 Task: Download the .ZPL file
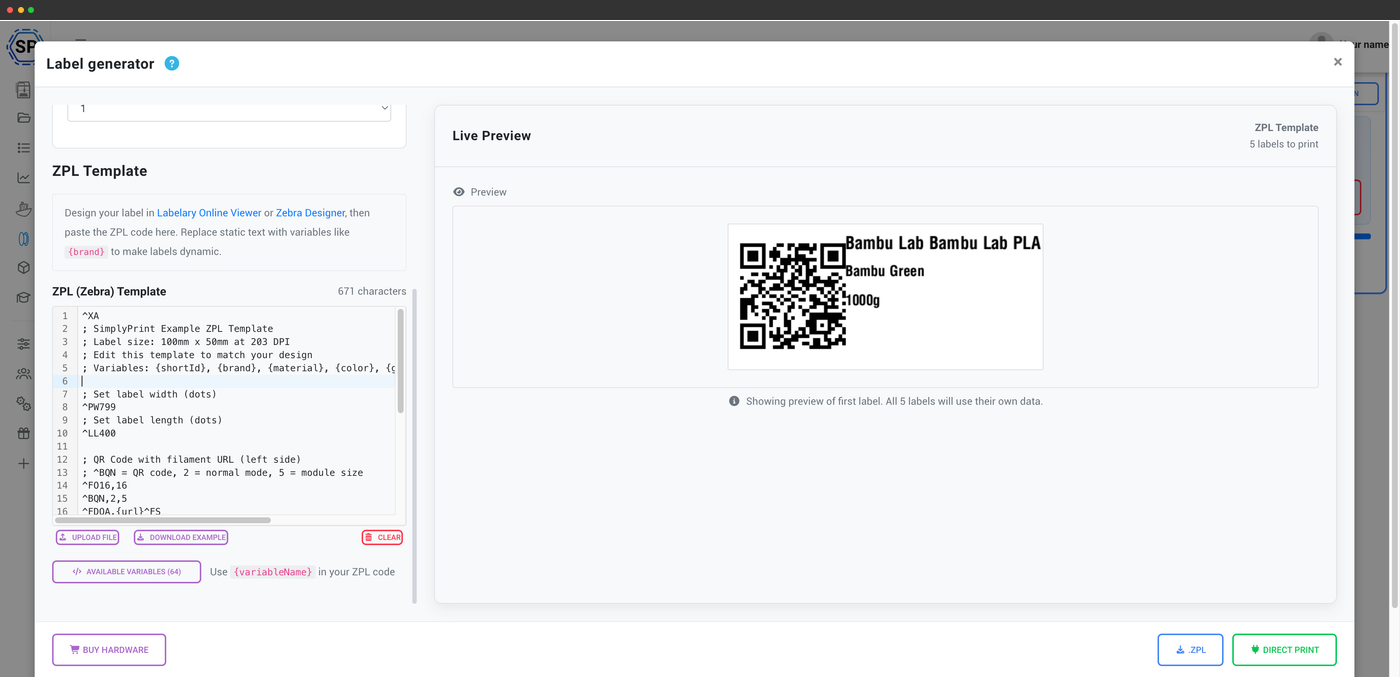[1190, 650]
